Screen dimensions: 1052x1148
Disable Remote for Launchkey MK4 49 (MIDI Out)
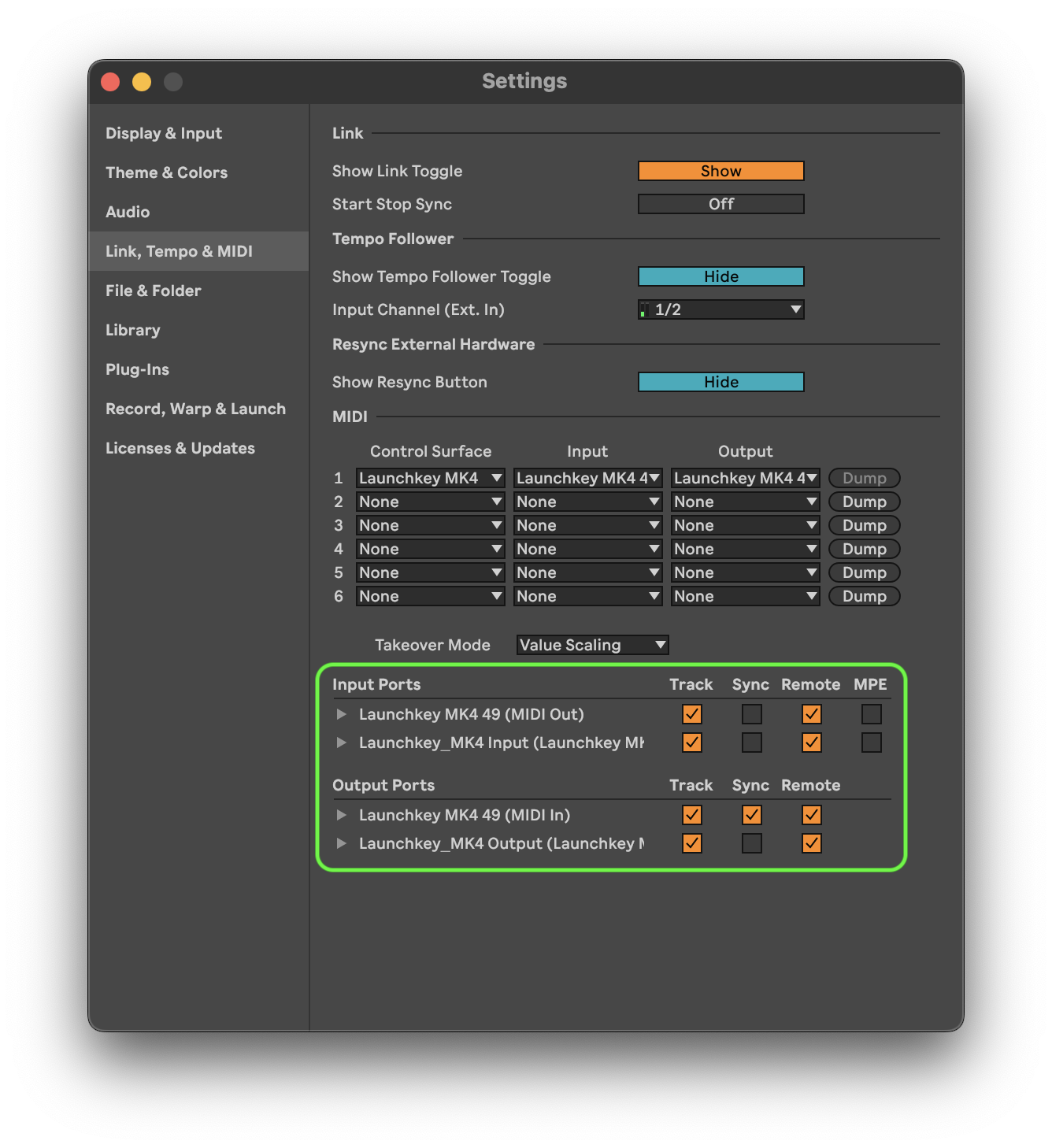point(812,714)
